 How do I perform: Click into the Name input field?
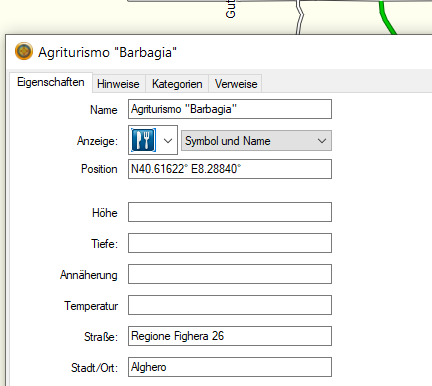click(x=230, y=109)
